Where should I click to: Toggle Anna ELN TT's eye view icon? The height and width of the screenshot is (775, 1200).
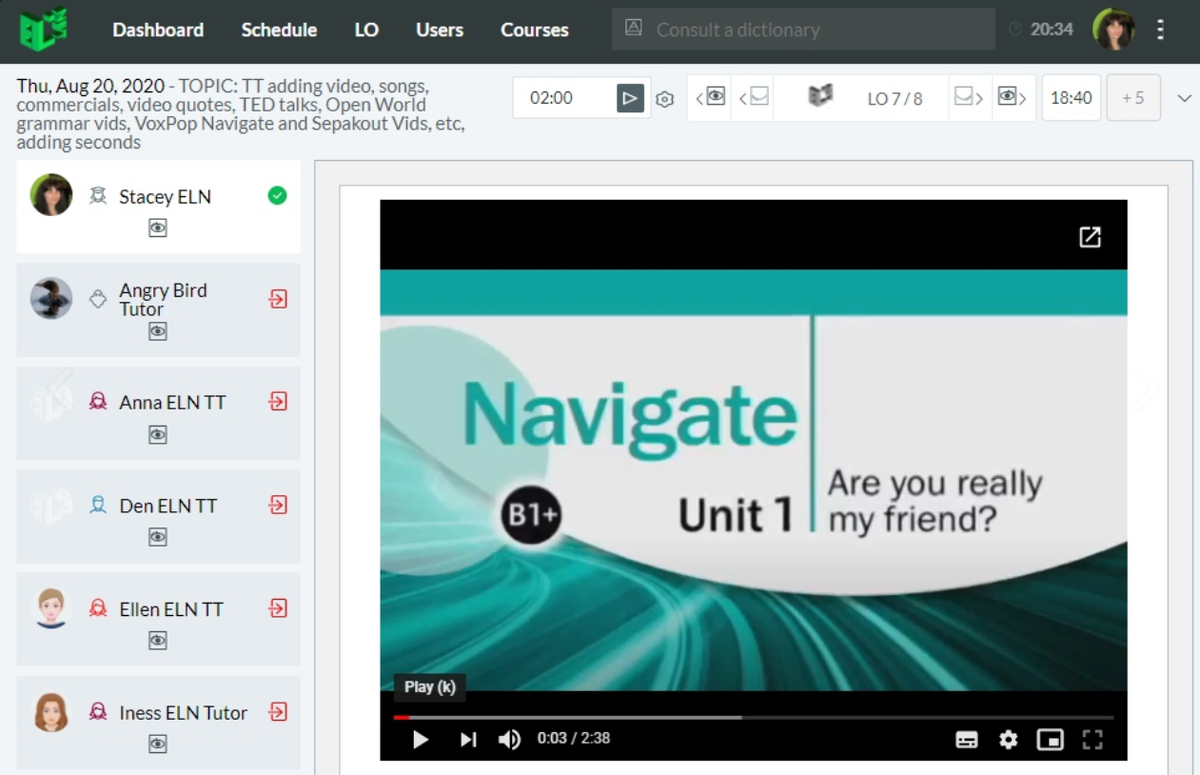(x=158, y=435)
